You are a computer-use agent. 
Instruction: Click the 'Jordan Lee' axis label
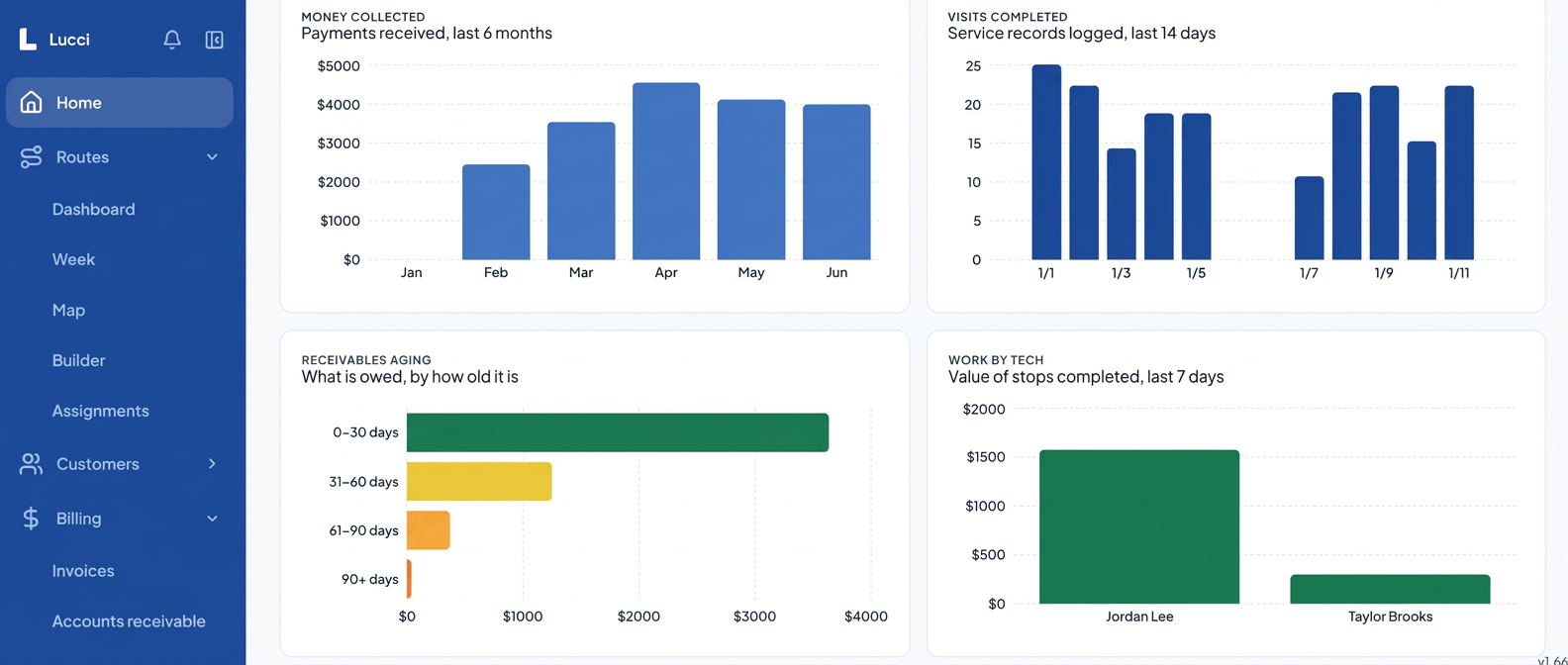1139,617
